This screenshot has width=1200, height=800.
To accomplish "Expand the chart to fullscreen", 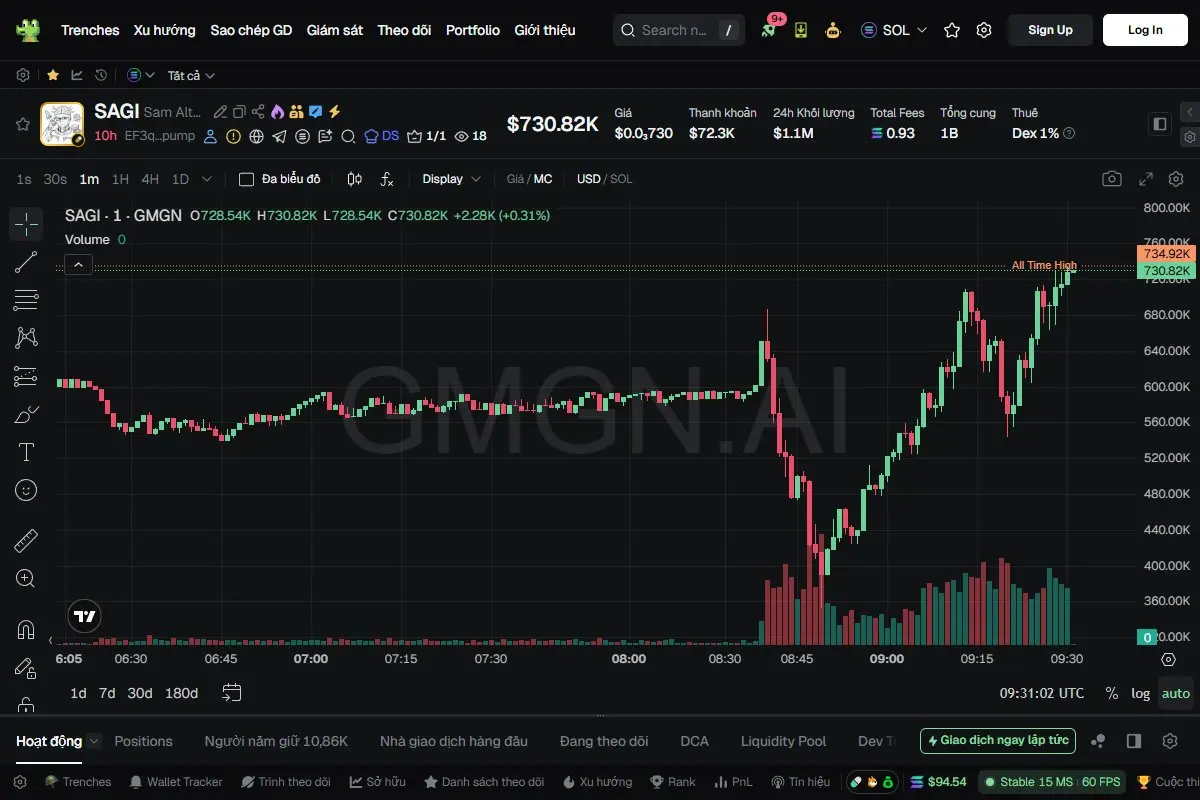I will [1146, 179].
